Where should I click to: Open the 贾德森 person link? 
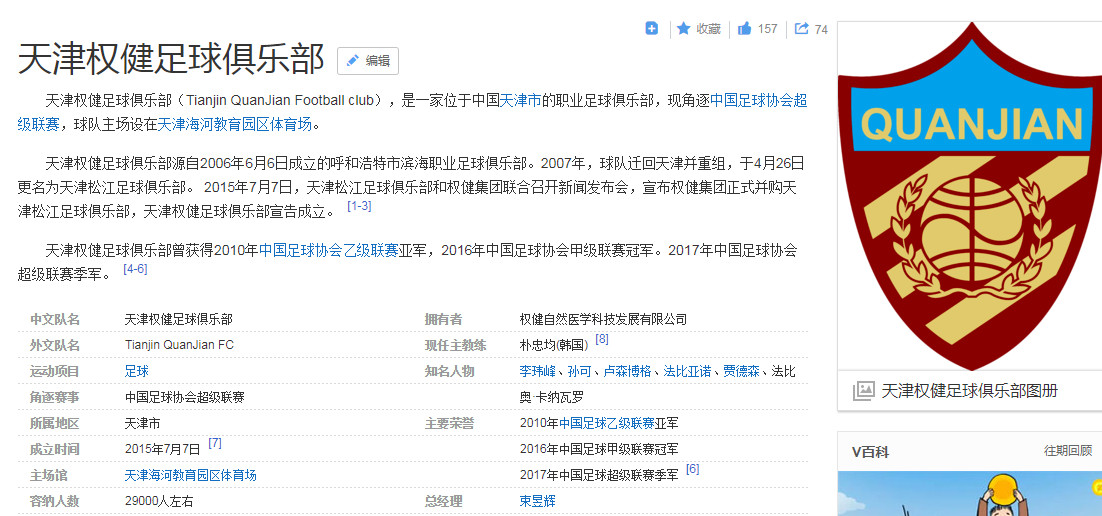point(741,371)
